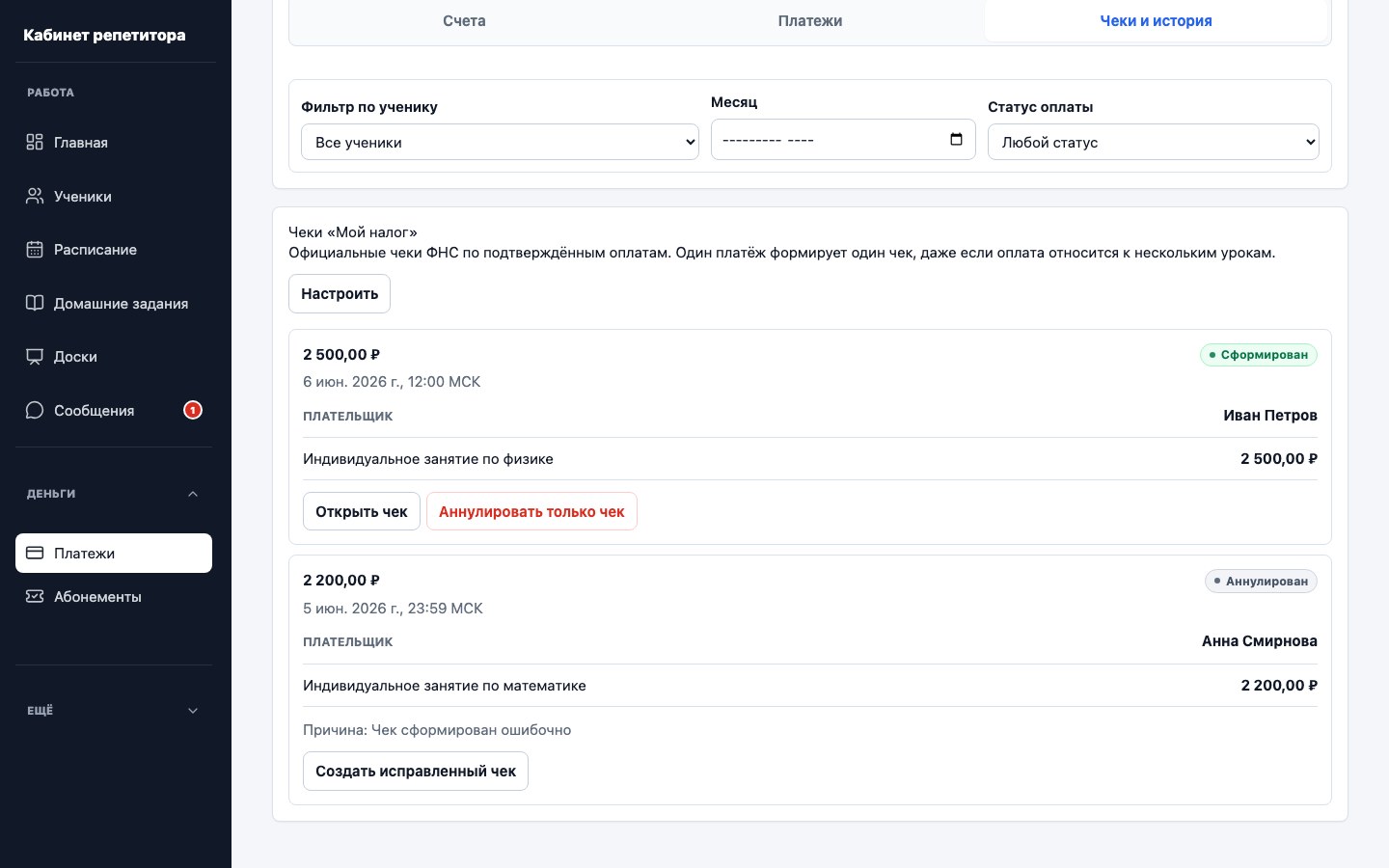Click the Расписание calendar icon
1389x868 pixels.
35,249
